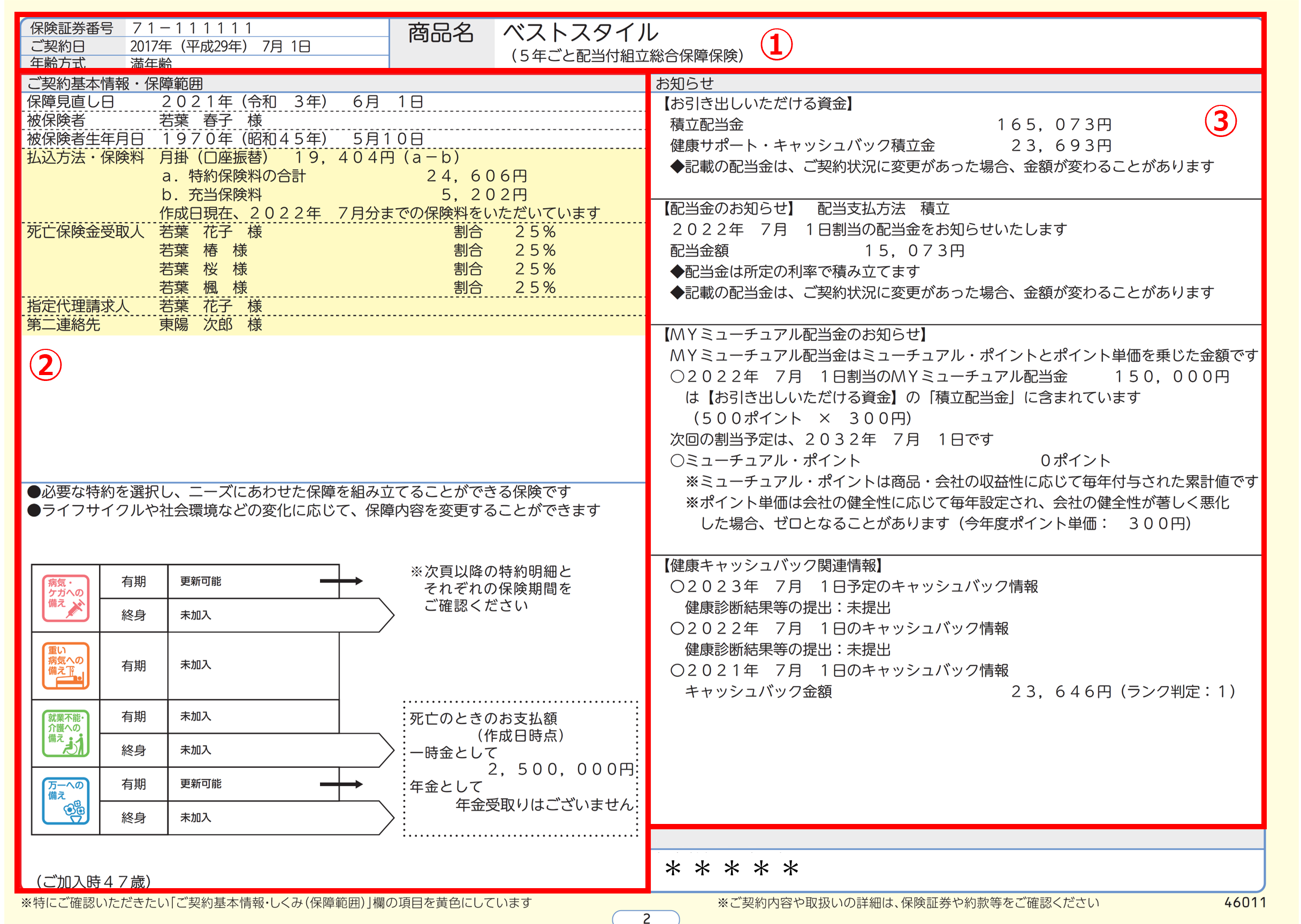Click the 重い病気への備え 有期 未加入 cell
Viewport: 1301px width, 924px height.
click(x=253, y=666)
